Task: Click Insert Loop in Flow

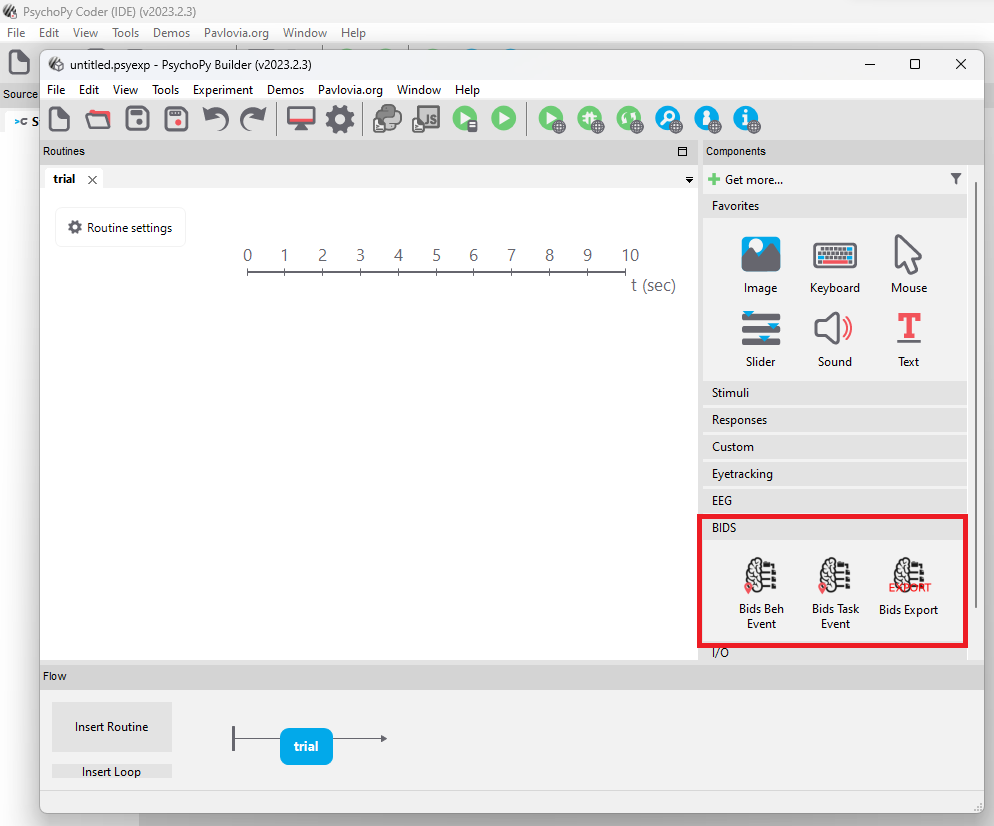Action: click(112, 771)
